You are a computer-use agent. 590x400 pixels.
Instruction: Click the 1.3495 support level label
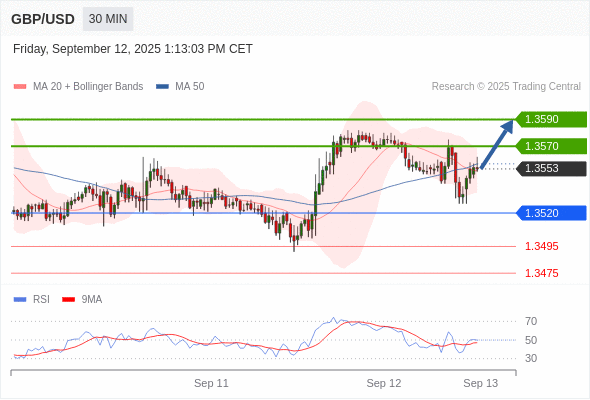[x=541, y=246]
